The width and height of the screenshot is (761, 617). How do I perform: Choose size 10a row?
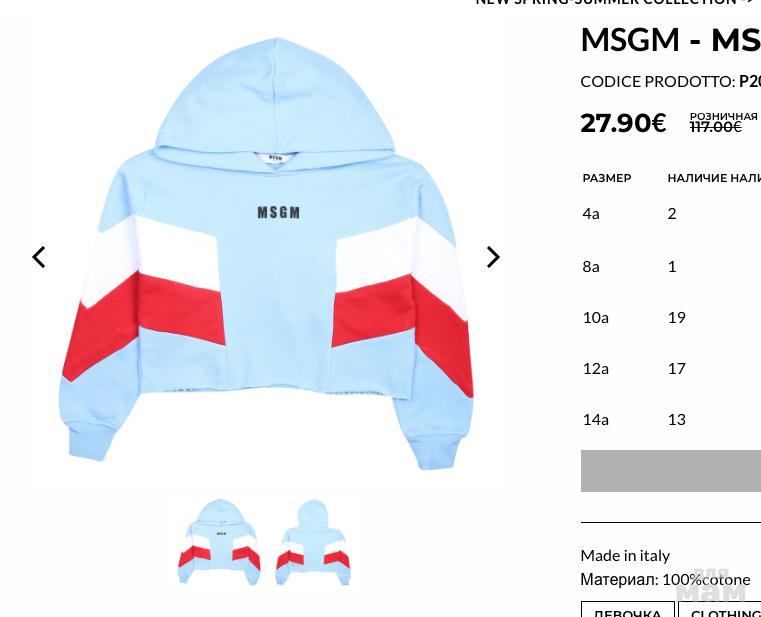point(671,317)
